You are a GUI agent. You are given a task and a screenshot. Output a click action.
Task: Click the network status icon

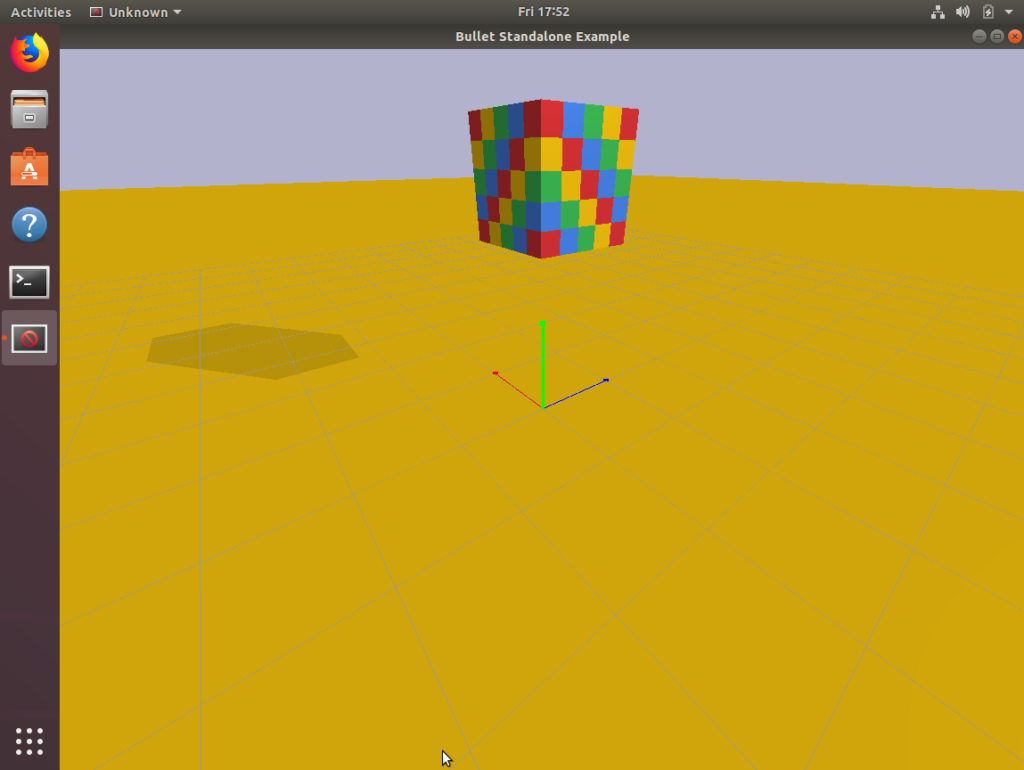click(x=938, y=12)
